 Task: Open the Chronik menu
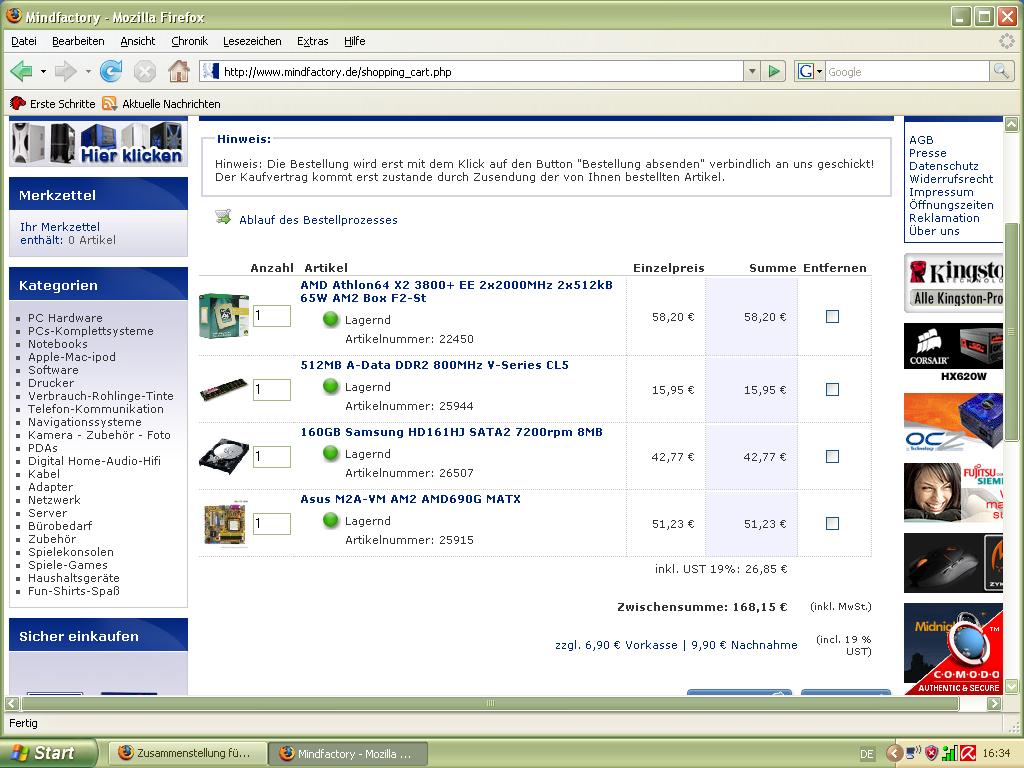(x=189, y=40)
